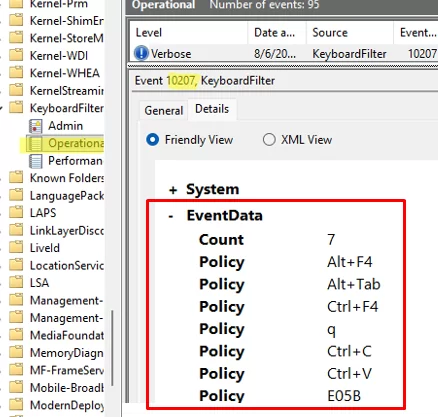Click the Ctrl+V policy value
Screen dimensions: 438x417
click(x=349, y=374)
